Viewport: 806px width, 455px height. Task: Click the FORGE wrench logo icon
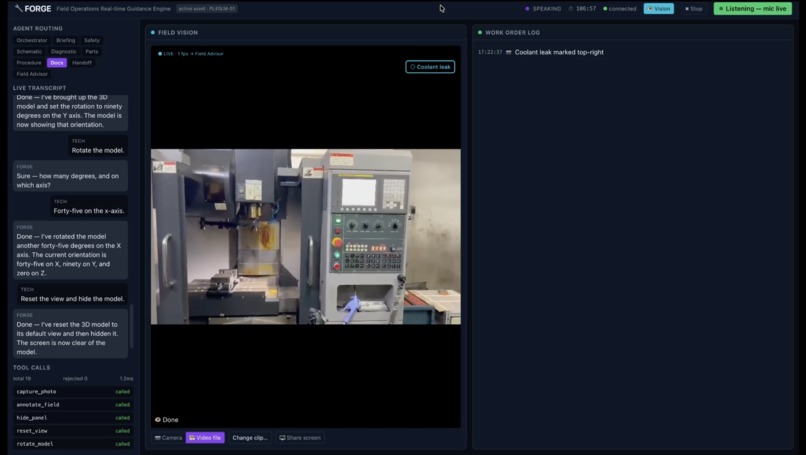coord(19,8)
